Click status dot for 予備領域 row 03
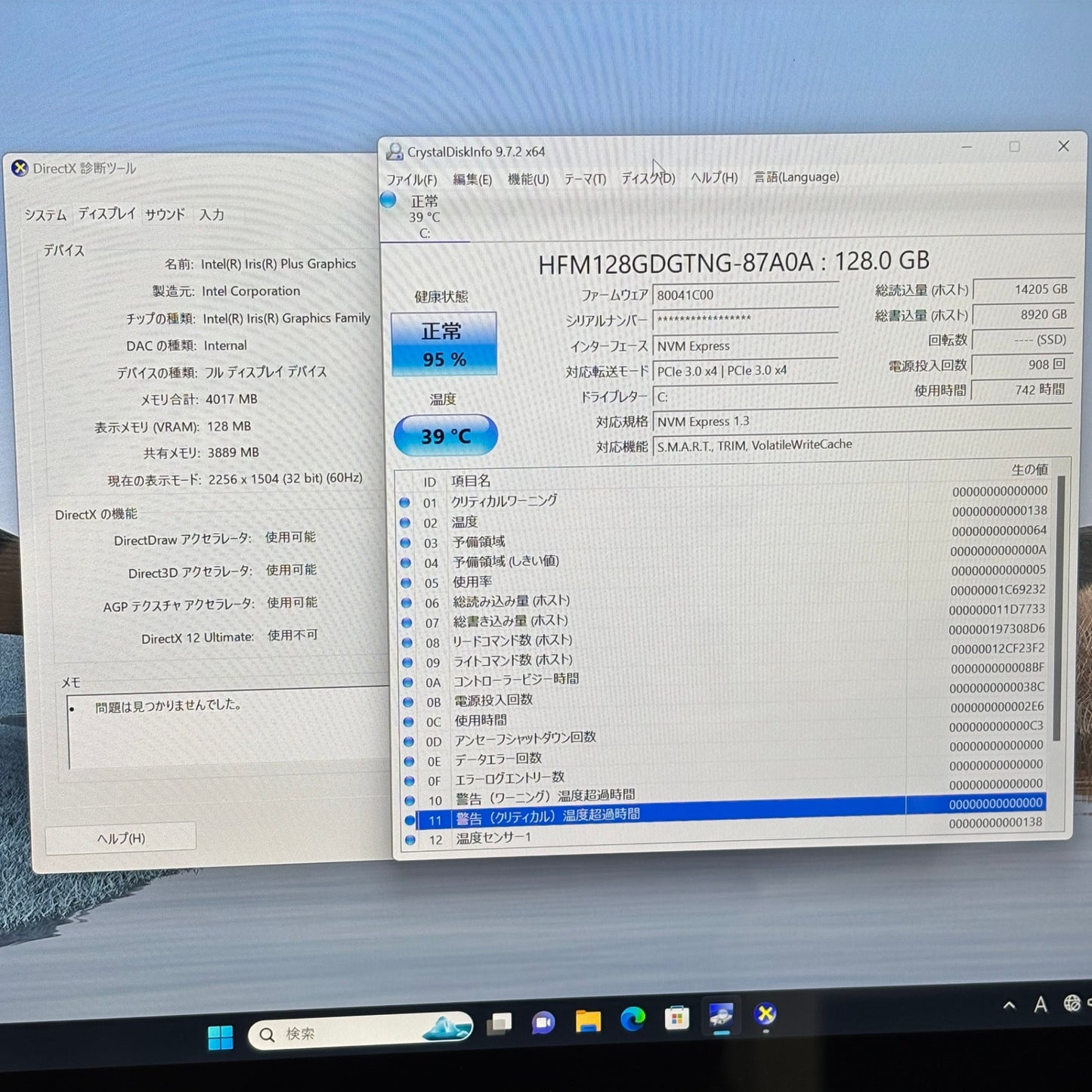1092x1092 pixels. coord(405,543)
